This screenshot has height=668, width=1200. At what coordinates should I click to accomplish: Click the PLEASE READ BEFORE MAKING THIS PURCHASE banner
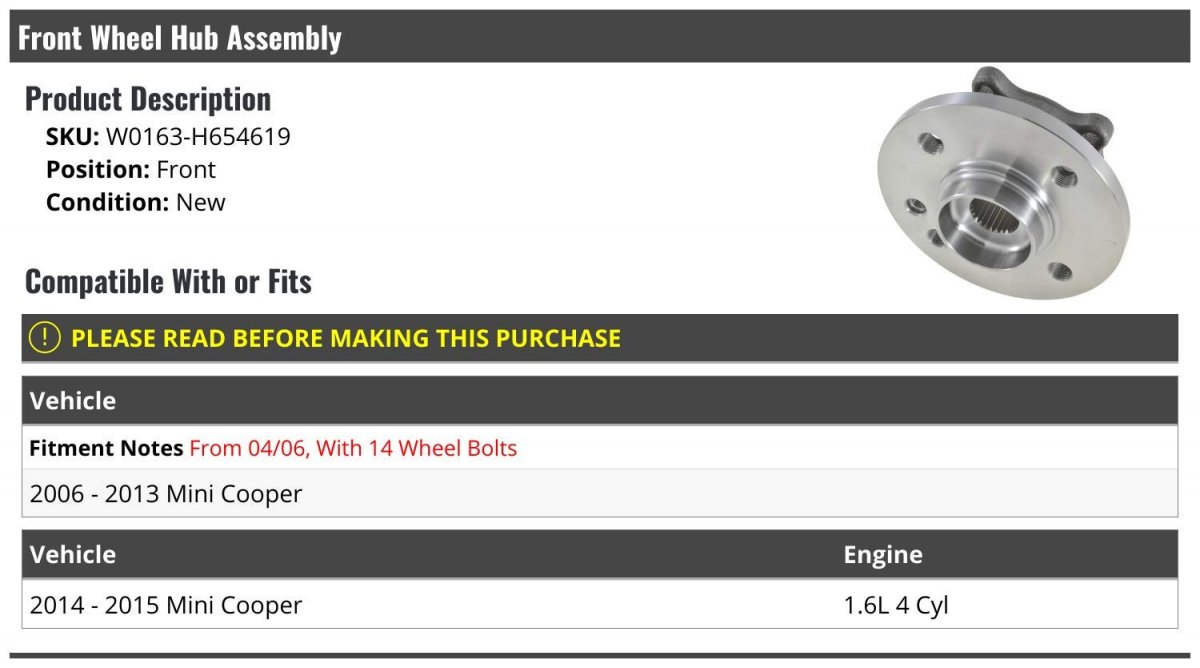click(x=600, y=338)
